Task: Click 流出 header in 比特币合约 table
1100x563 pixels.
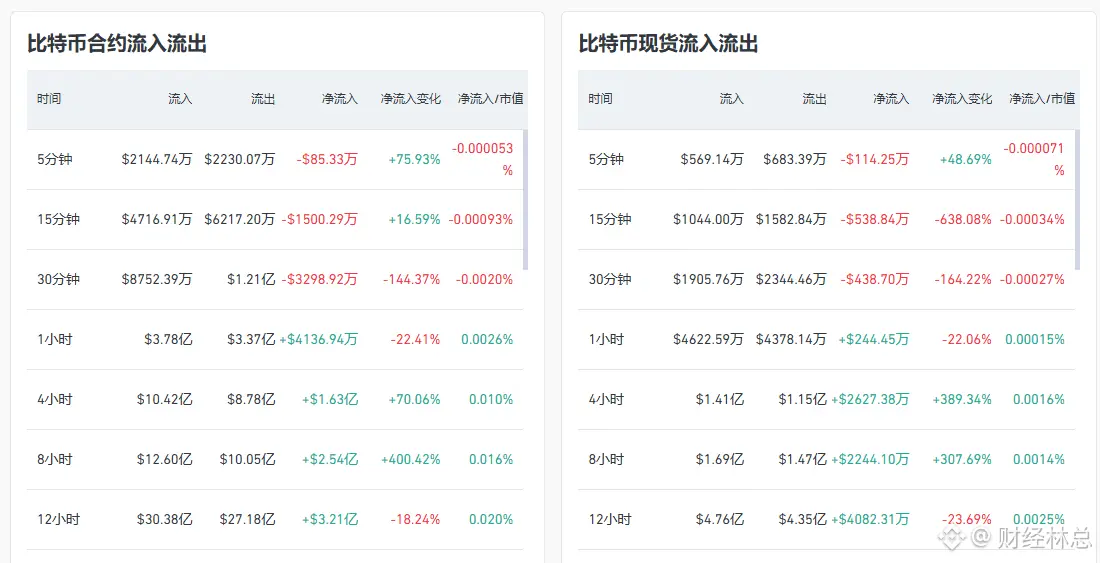Action: (x=263, y=99)
